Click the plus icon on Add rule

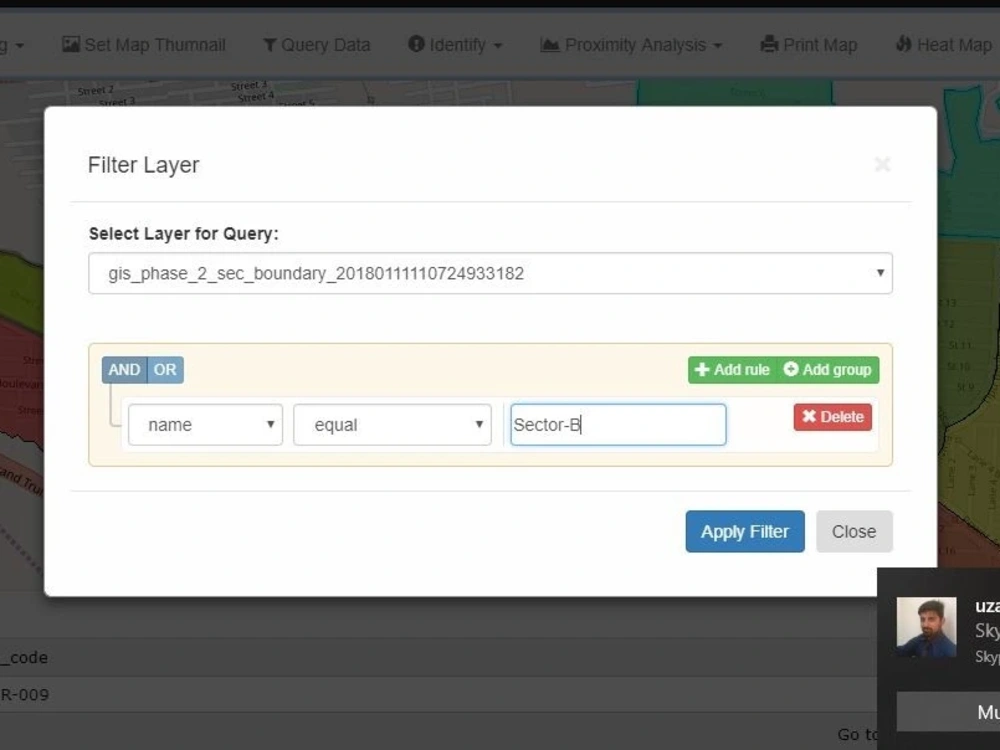coord(702,370)
